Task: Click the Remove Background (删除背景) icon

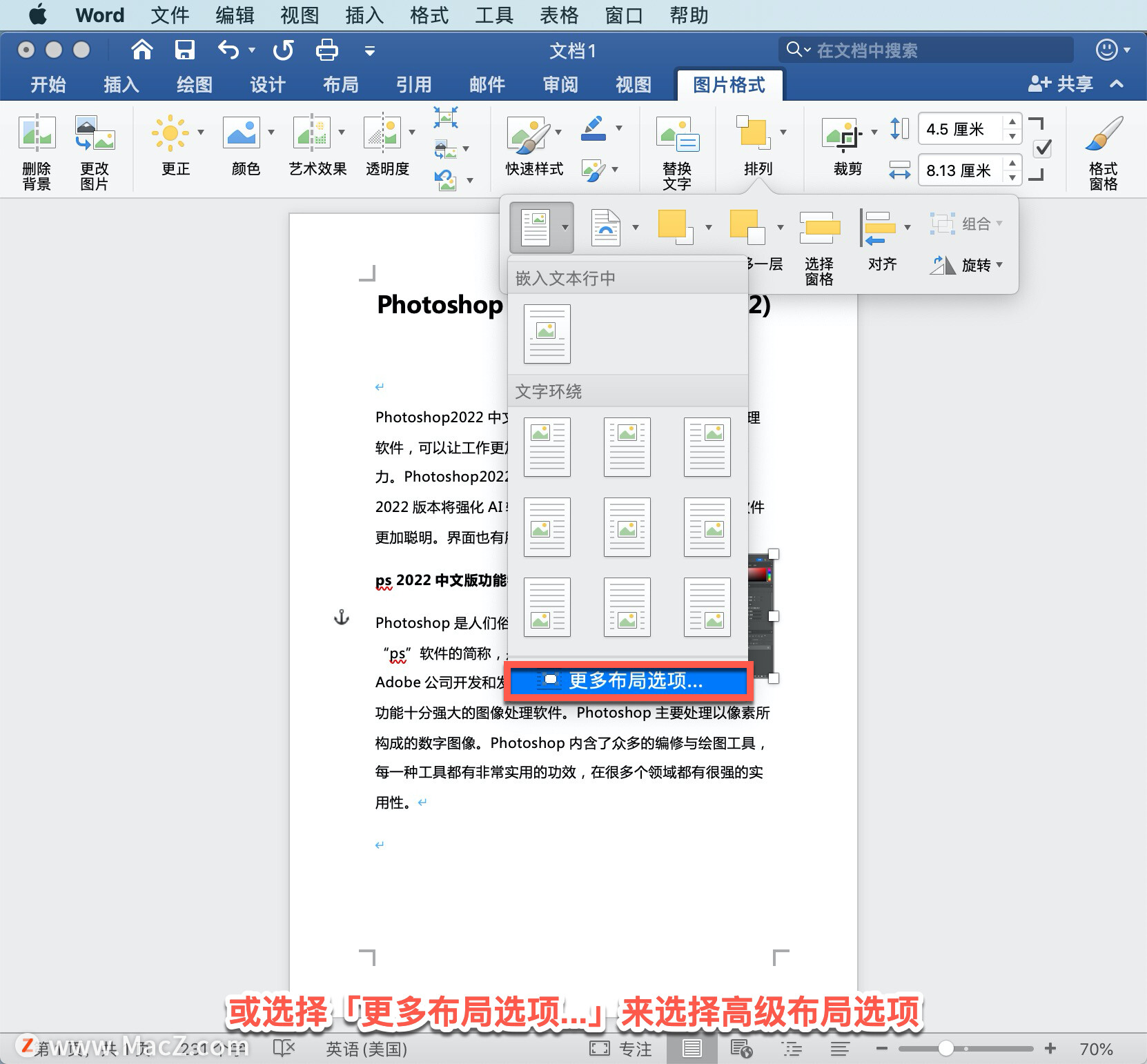Action: 37,133
